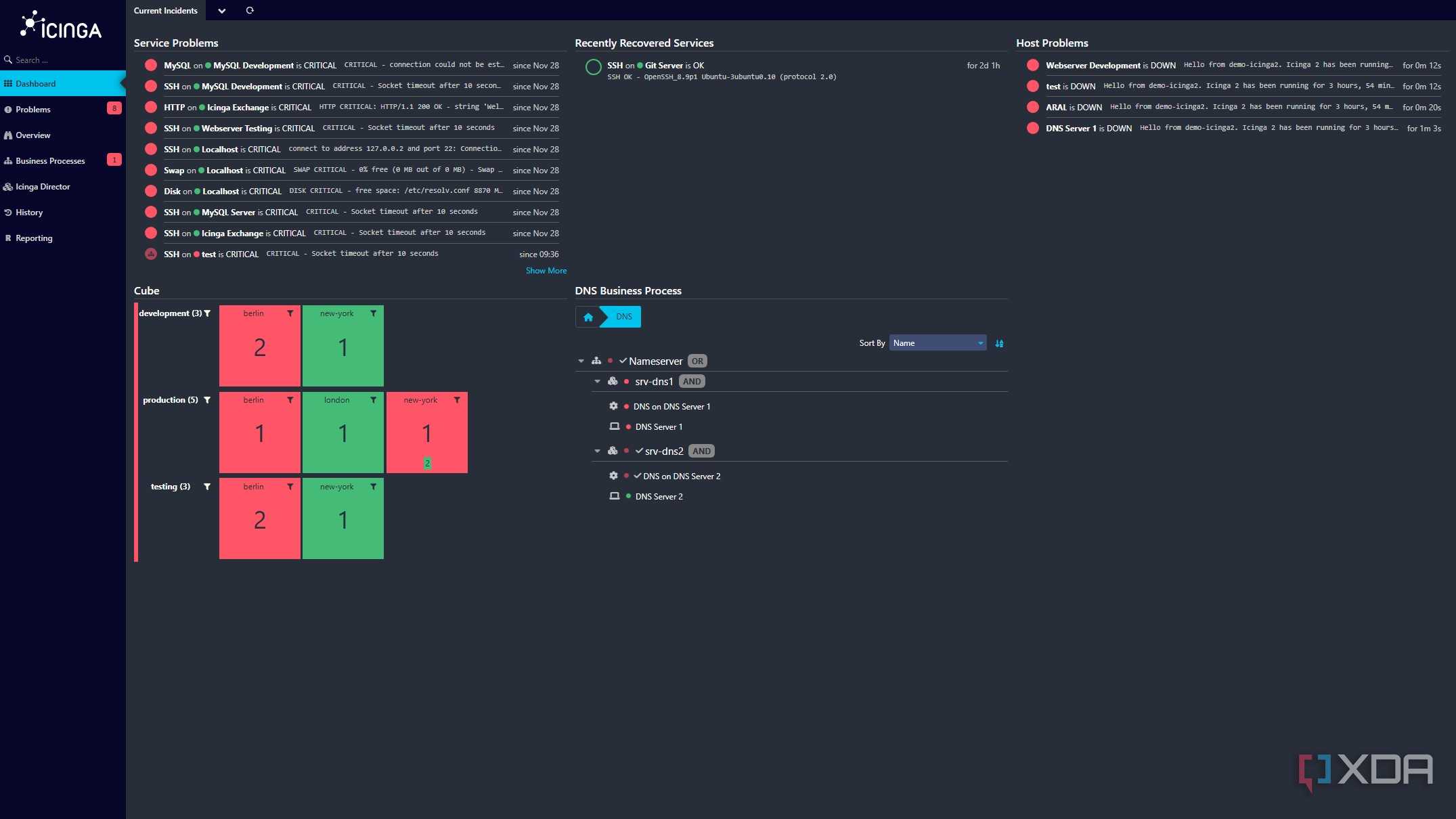Screen dimensions: 1456x819
Task: Toggle filter on development berlin tile
Action: [290, 313]
